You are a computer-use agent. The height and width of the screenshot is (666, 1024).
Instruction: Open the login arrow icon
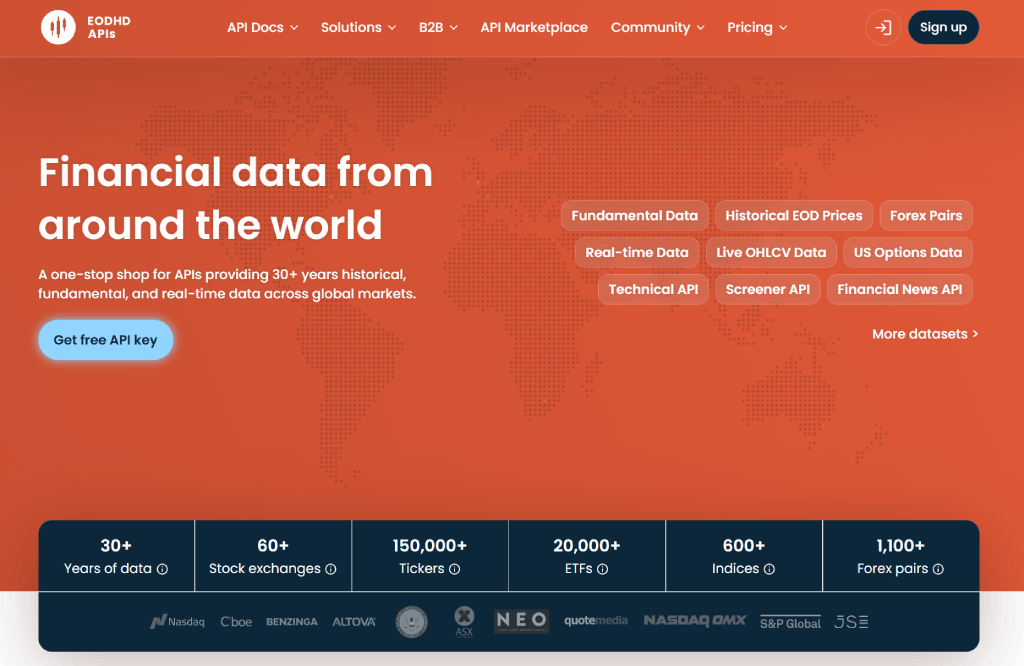click(x=882, y=28)
